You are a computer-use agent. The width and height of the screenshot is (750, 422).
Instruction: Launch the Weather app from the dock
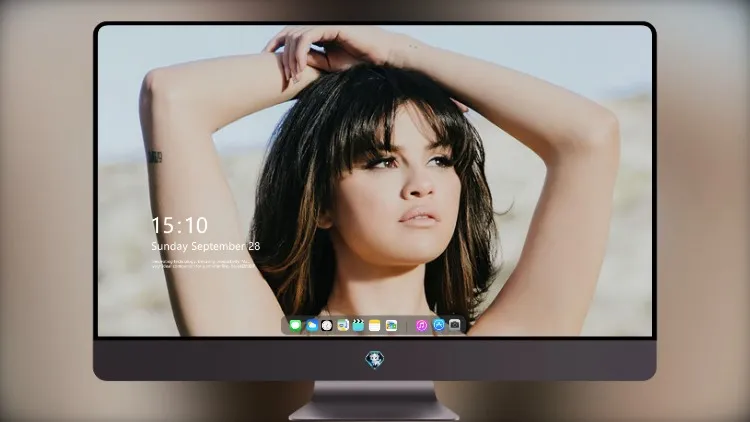tap(311, 326)
